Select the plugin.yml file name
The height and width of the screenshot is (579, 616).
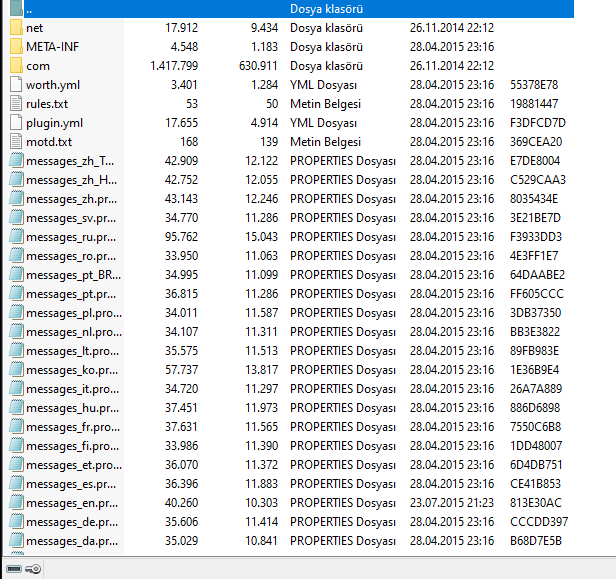[55, 123]
